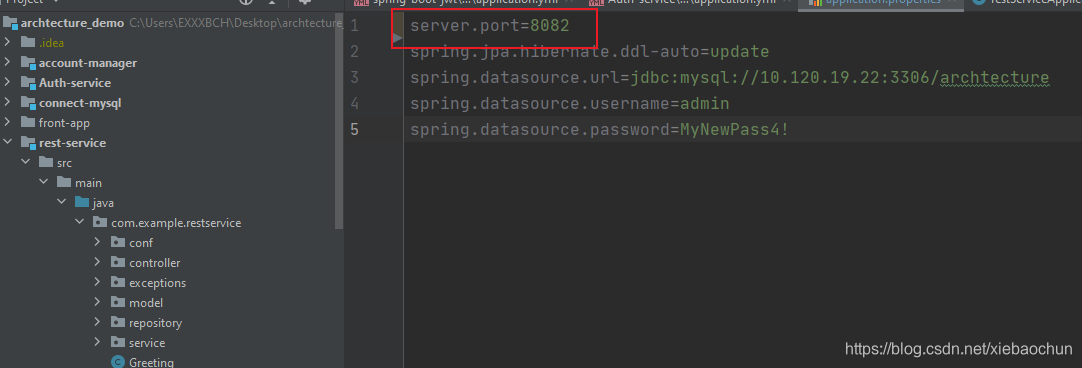The width and height of the screenshot is (1082, 368).
Task: Place cursor in server.port=8082 line
Action: [489, 27]
